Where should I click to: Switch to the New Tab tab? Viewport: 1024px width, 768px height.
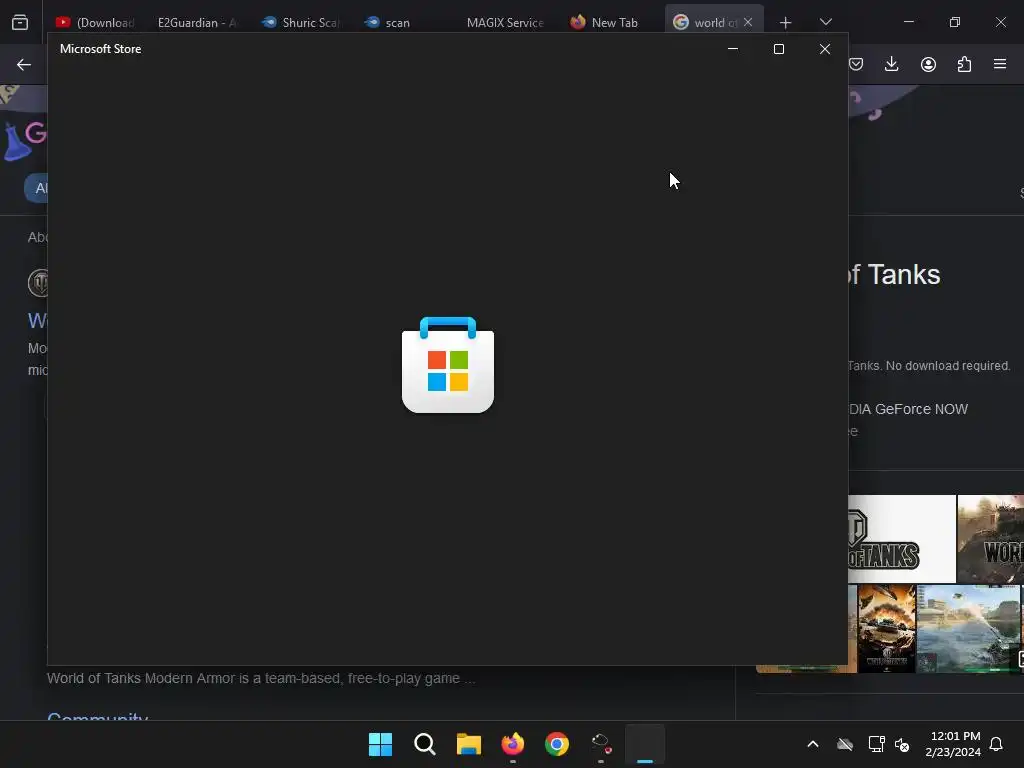(605, 22)
